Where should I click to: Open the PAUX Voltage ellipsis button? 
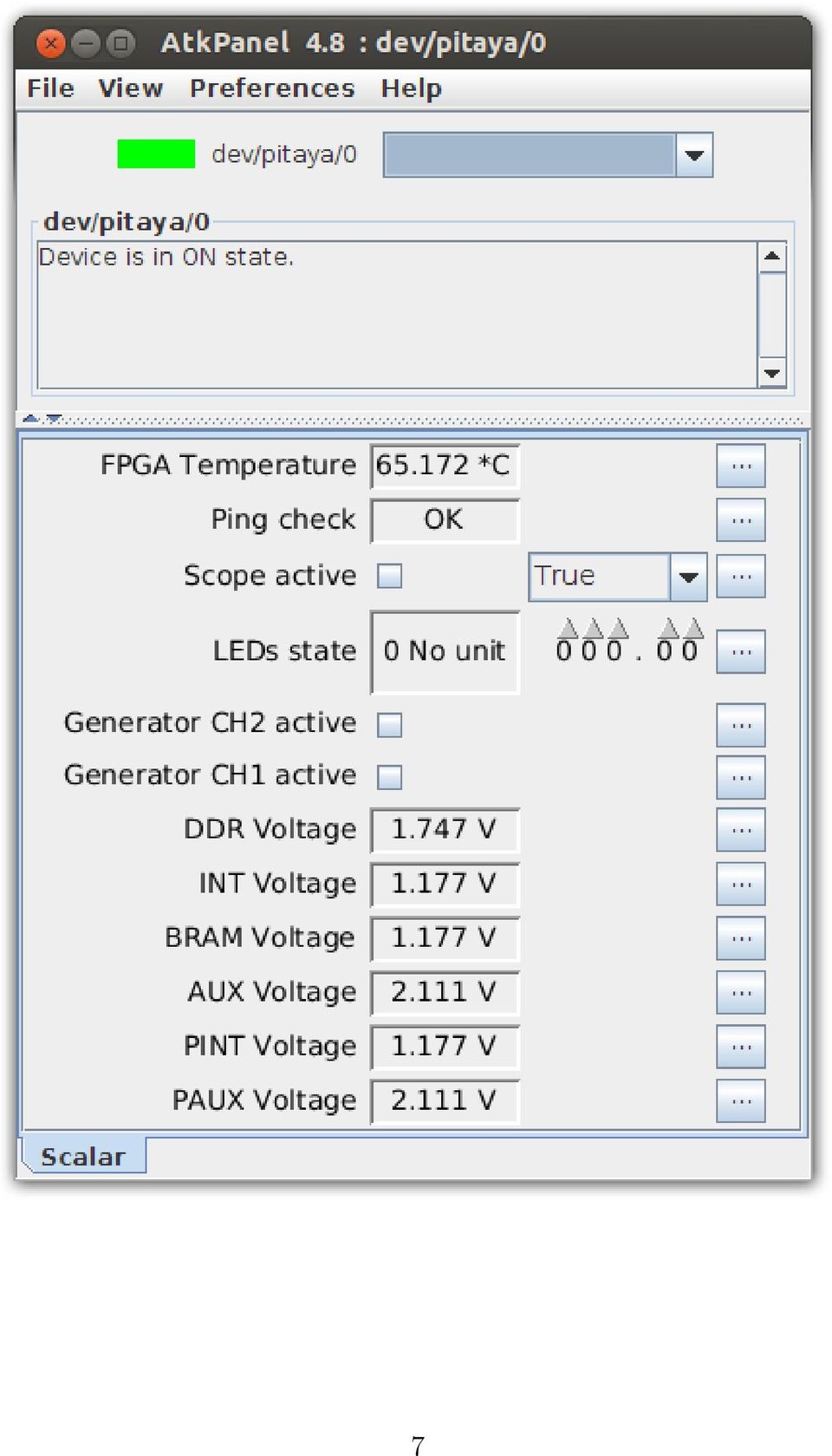(741, 1101)
